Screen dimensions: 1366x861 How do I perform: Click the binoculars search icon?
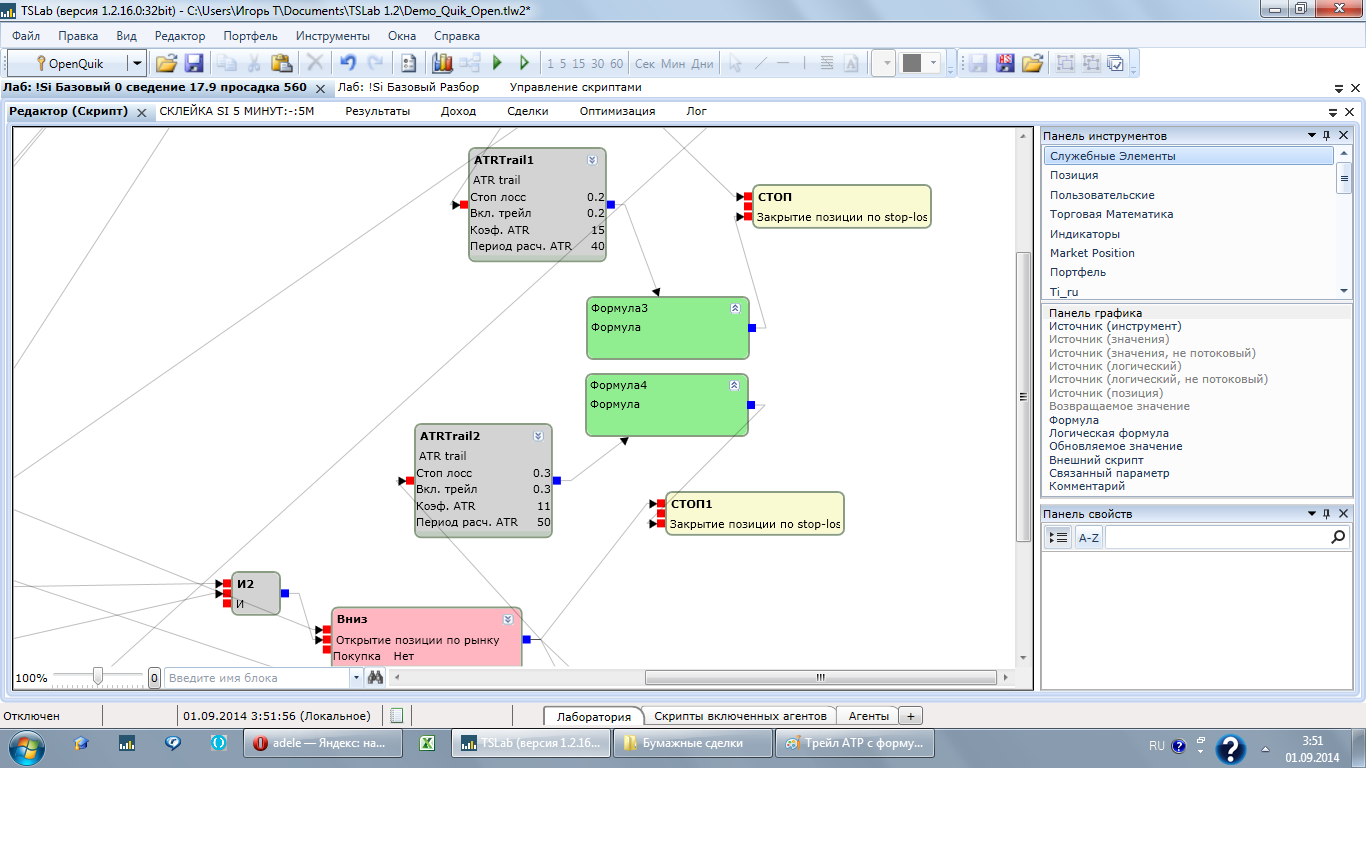pos(375,677)
